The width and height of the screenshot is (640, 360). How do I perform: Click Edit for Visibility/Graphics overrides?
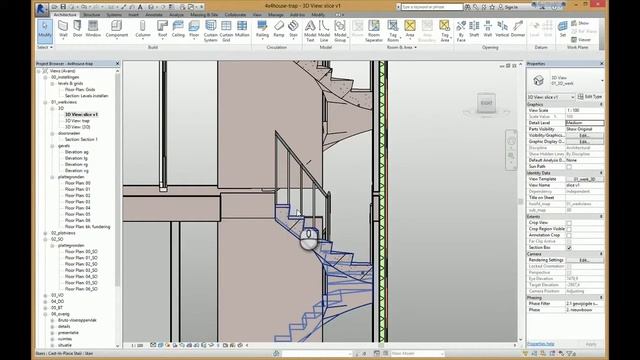[584, 135]
